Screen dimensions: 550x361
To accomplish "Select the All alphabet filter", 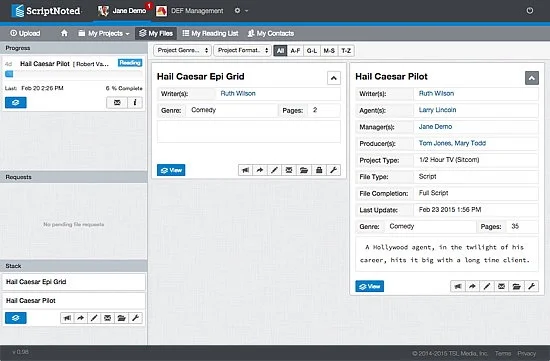I will (x=280, y=51).
